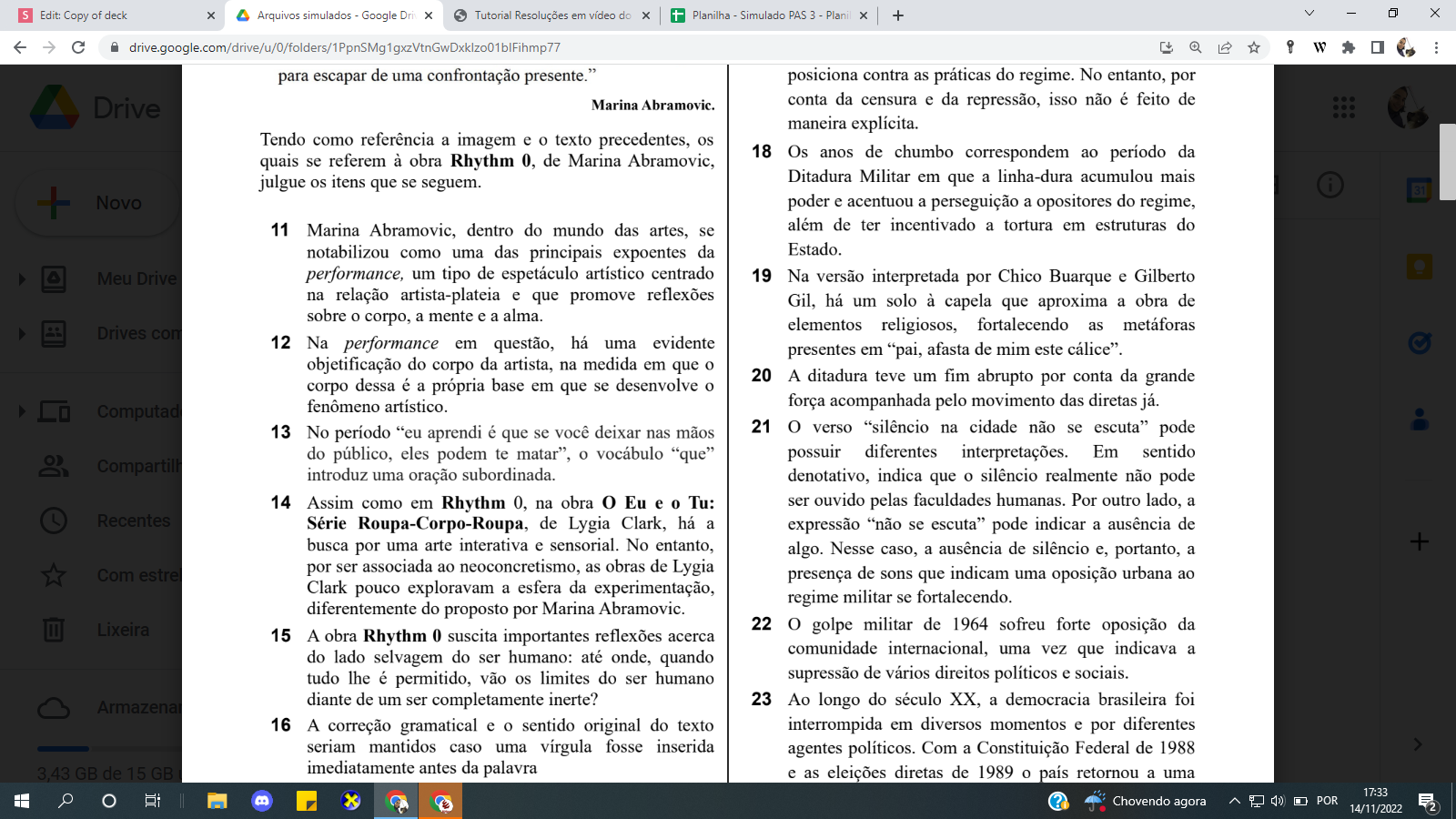The image size is (1456, 819).
Task: Open Lixeira trash in sidebar
Action: tap(96, 630)
